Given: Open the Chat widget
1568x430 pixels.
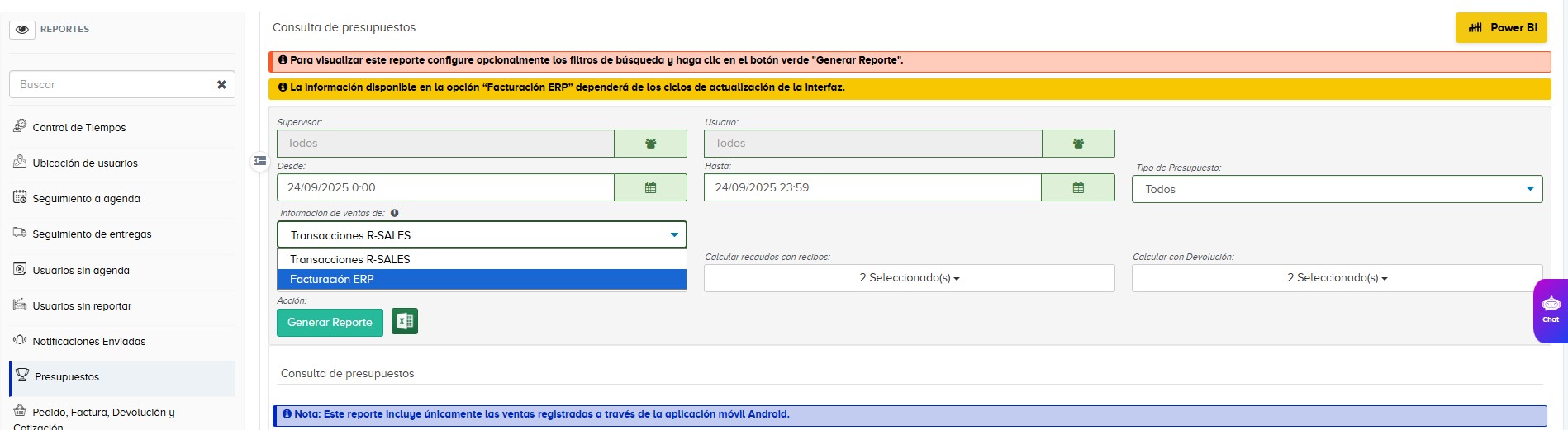Looking at the screenshot, I should 1551,310.
